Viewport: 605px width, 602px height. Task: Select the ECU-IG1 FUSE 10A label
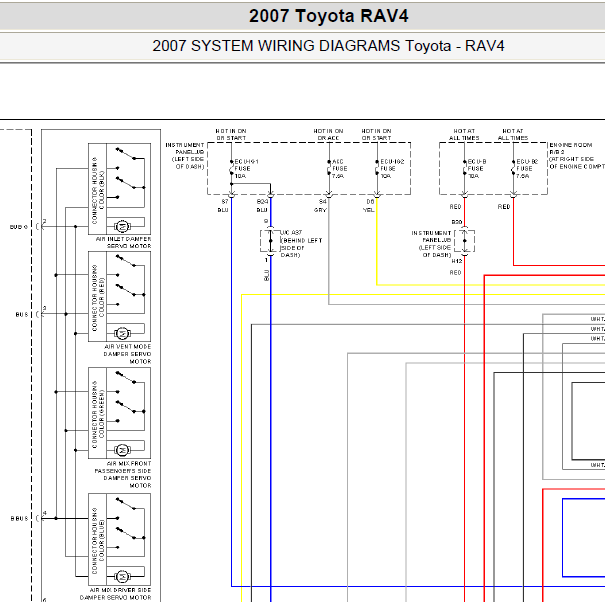(247, 169)
